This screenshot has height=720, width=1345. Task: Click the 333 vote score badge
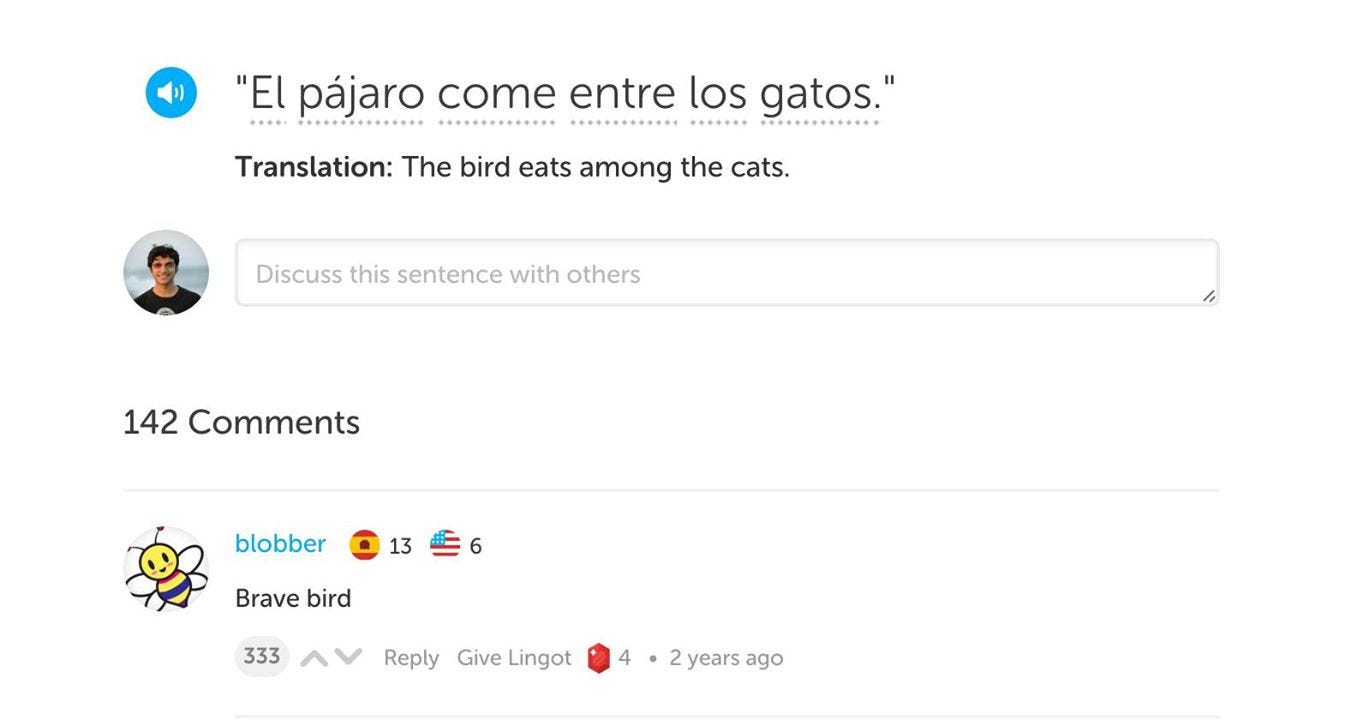click(261, 657)
